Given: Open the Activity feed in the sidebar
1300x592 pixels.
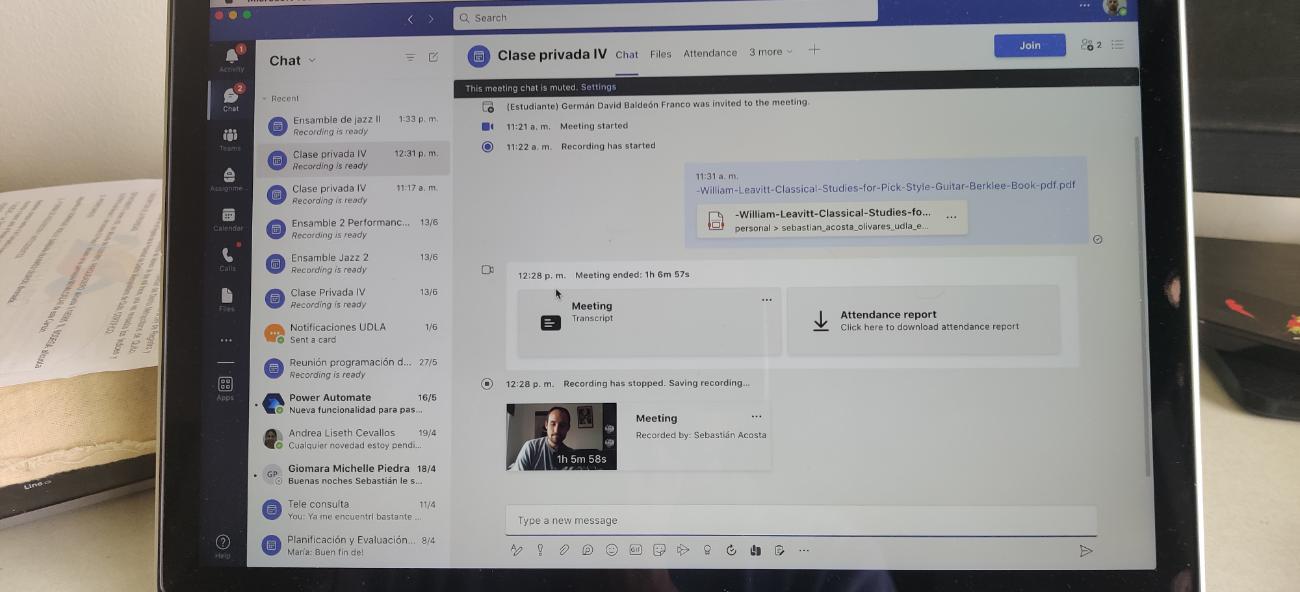Looking at the screenshot, I should 232,59.
